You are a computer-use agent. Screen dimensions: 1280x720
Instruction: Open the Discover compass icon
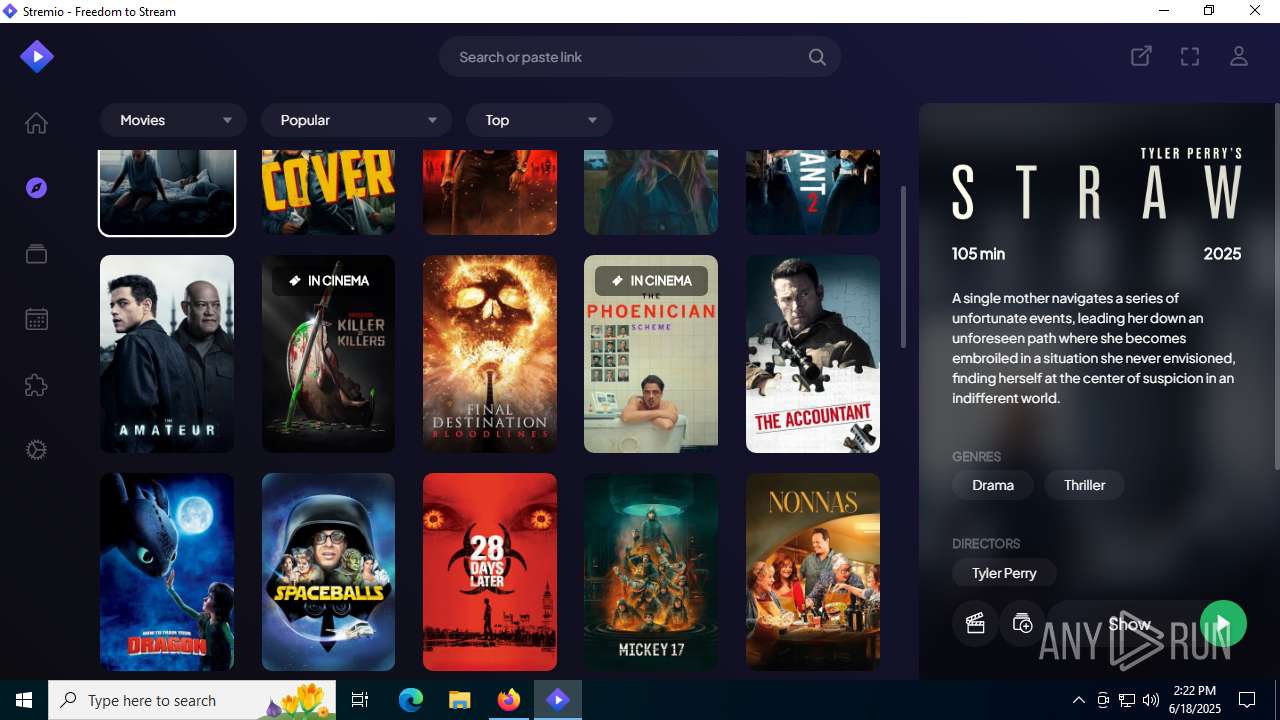(36, 188)
